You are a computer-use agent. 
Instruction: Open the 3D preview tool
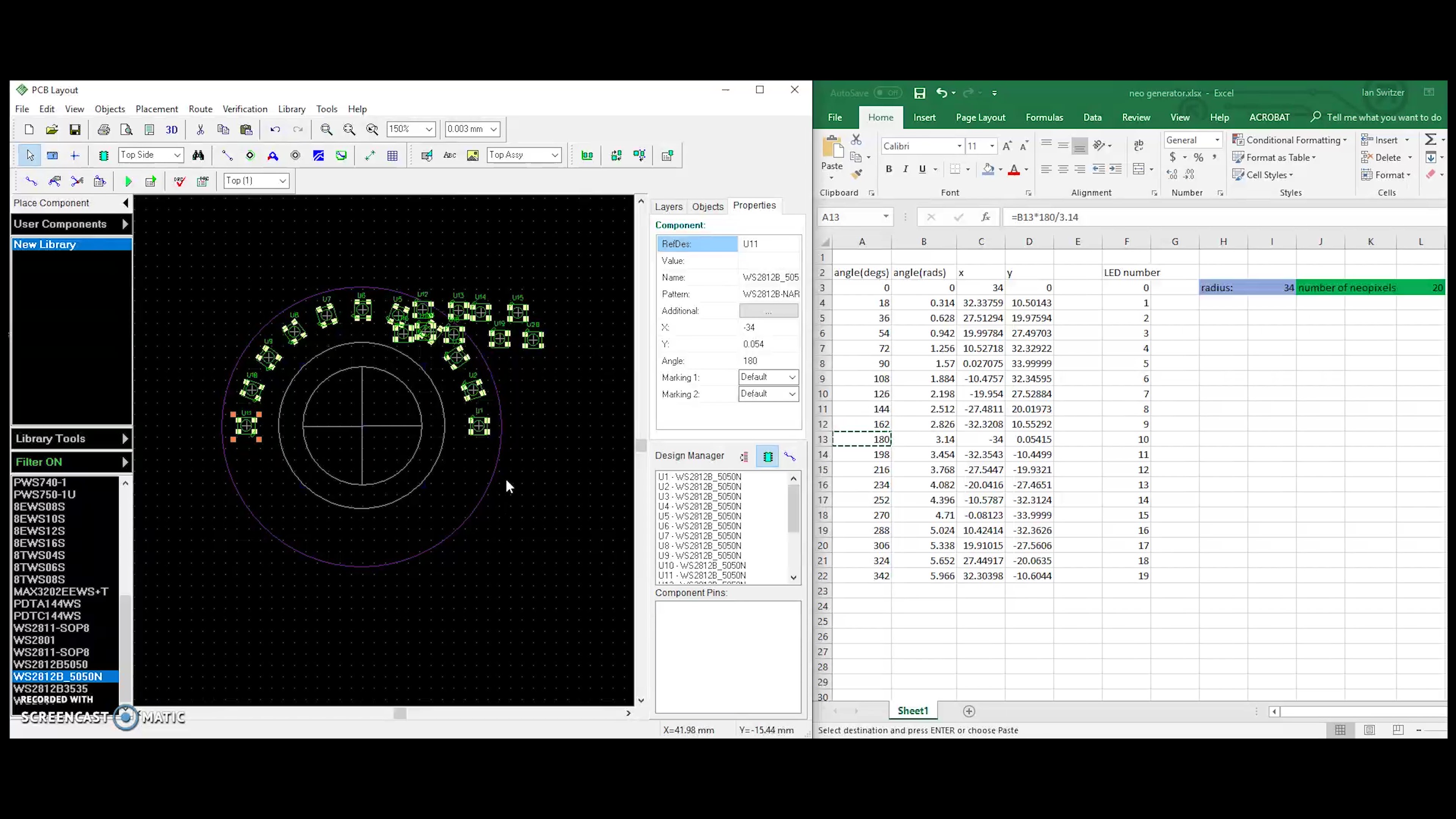(x=172, y=129)
